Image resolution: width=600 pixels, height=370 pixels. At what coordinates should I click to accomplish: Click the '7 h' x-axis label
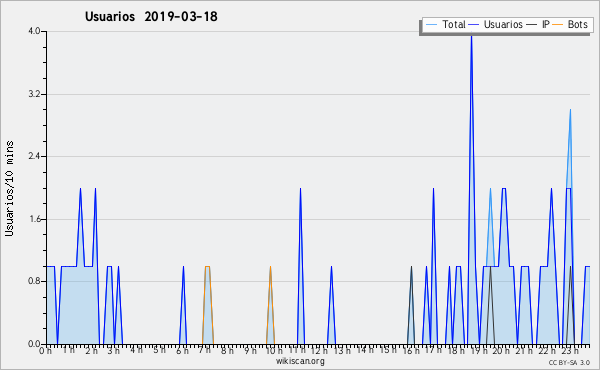(205, 350)
